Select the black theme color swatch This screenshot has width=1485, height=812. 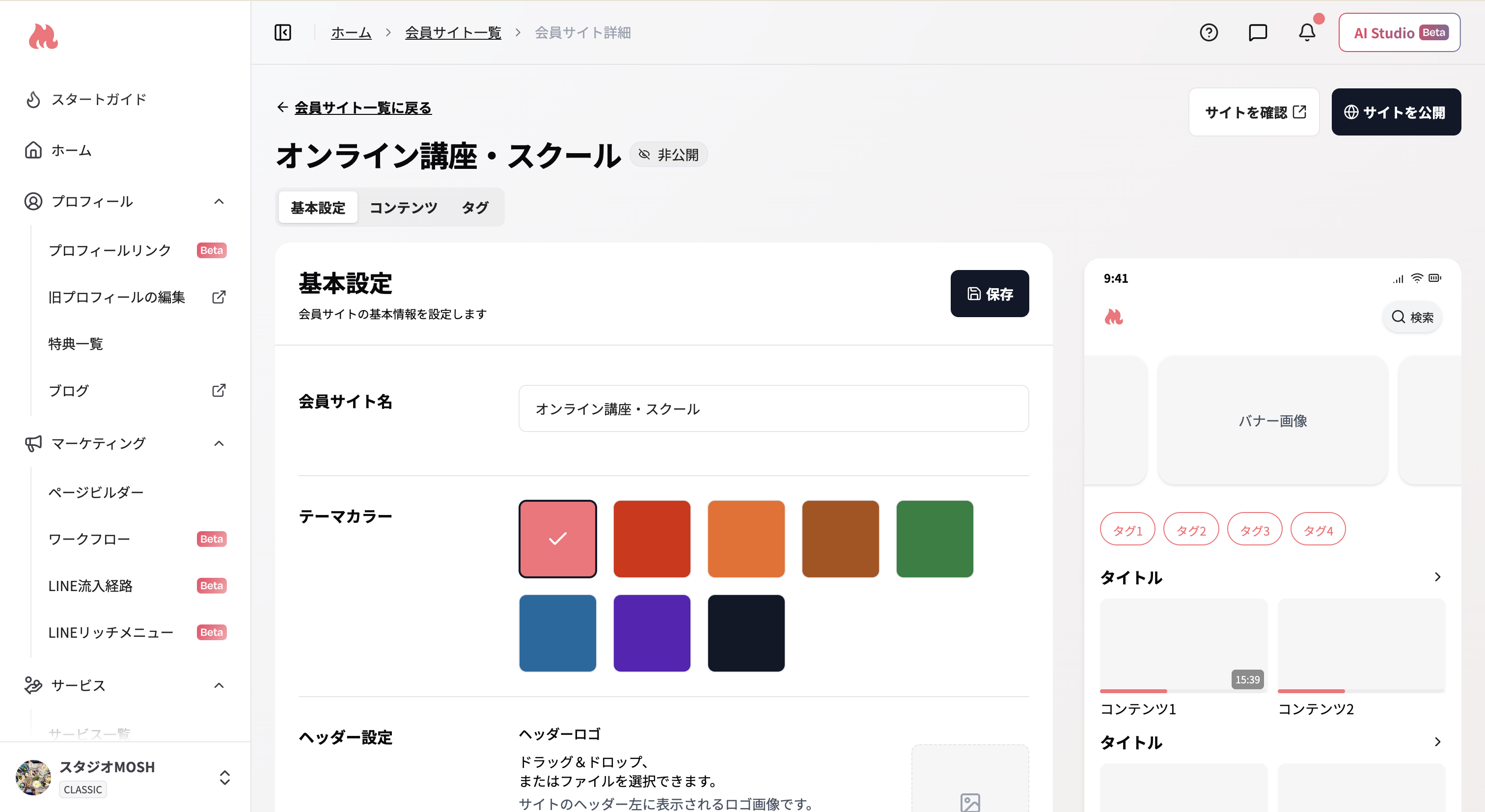(x=746, y=633)
